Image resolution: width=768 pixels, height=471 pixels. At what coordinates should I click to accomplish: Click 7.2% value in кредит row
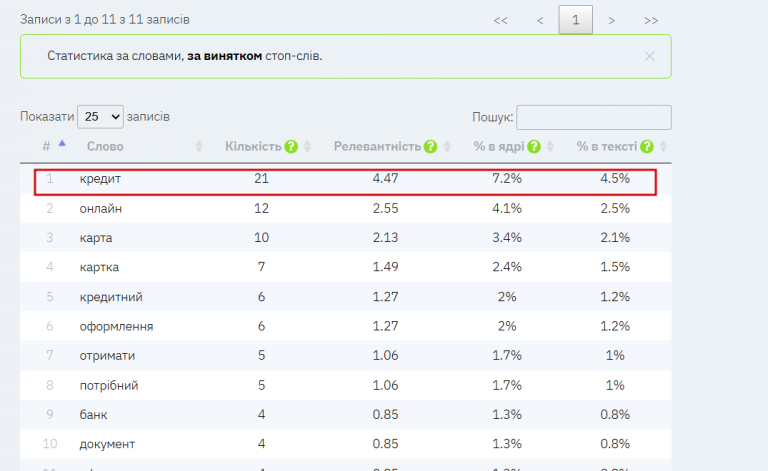coord(507,179)
